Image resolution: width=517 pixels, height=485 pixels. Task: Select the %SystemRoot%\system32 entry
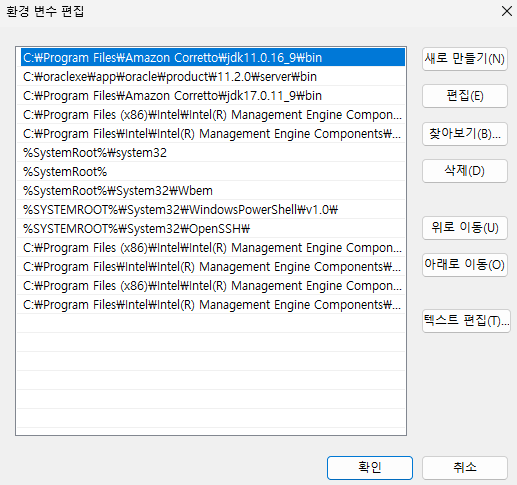tap(211, 153)
